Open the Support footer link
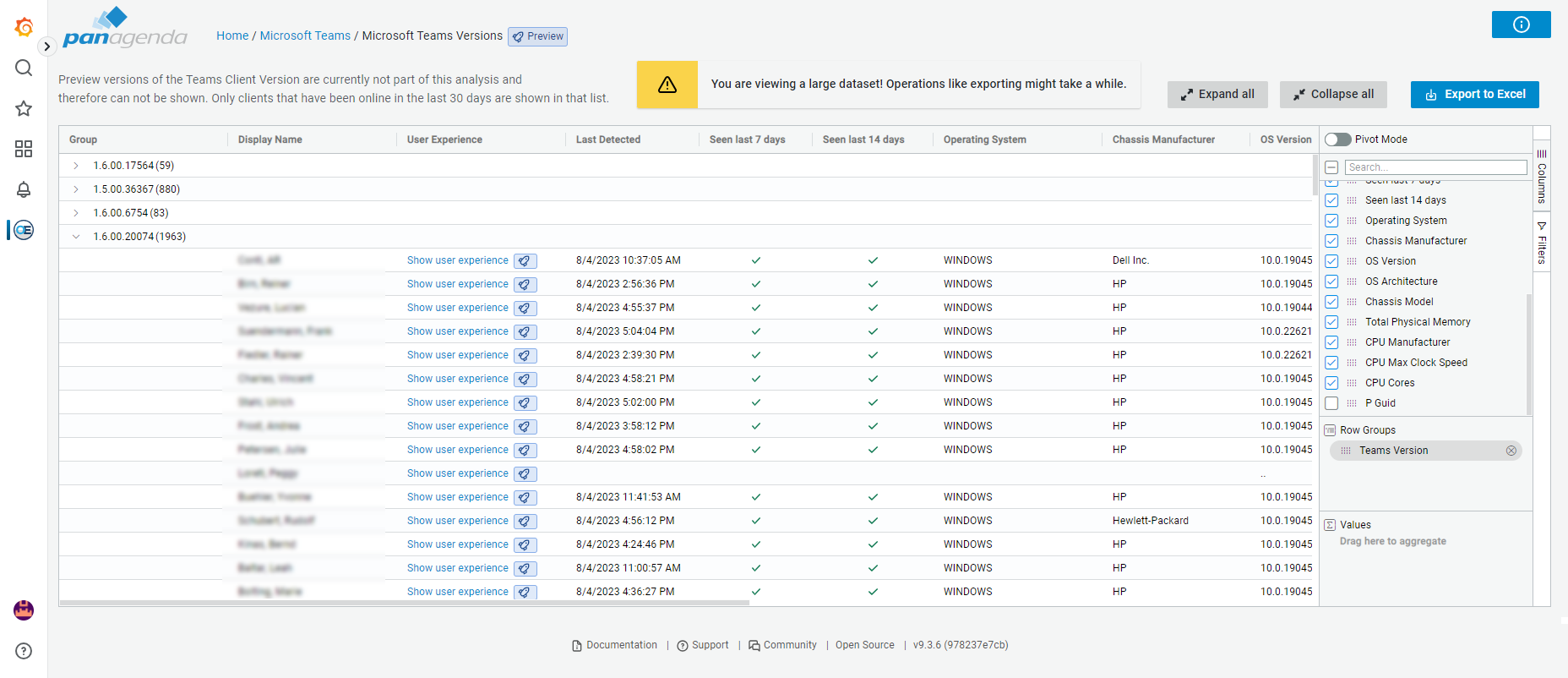This screenshot has width=1568, height=678. [703, 645]
